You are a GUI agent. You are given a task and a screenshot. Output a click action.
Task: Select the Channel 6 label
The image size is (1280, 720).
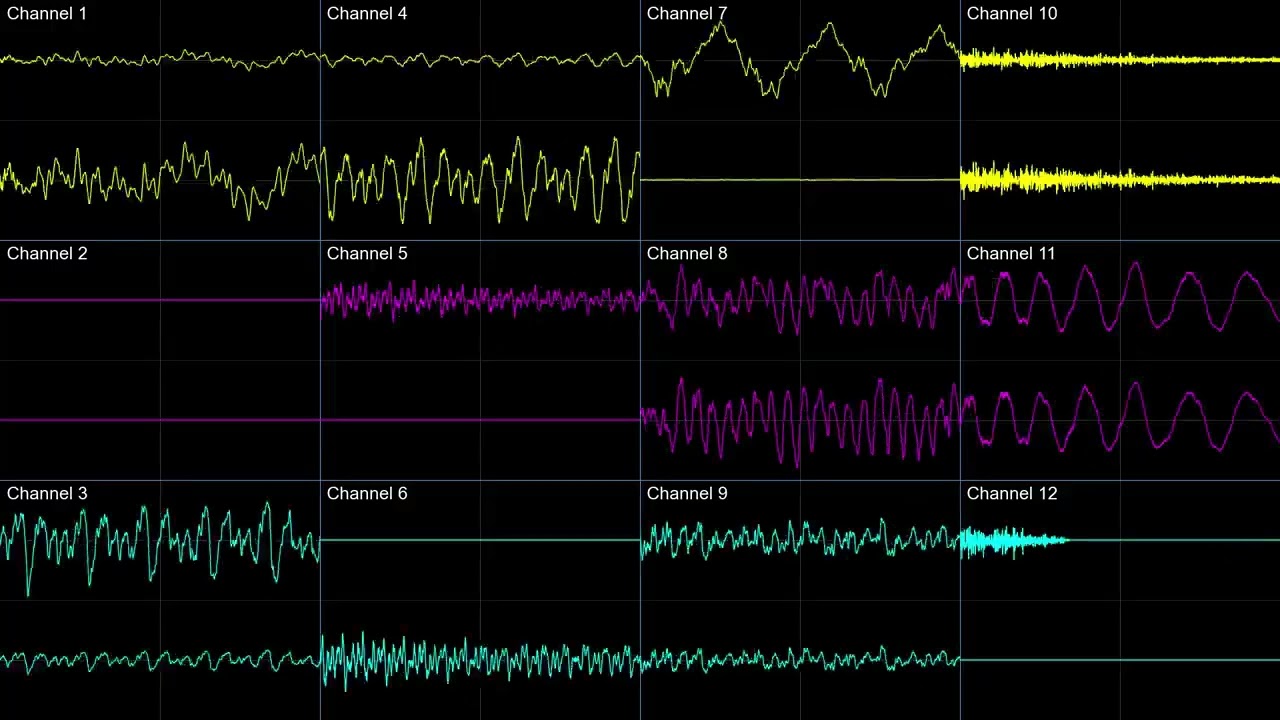click(x=367, y=494)
